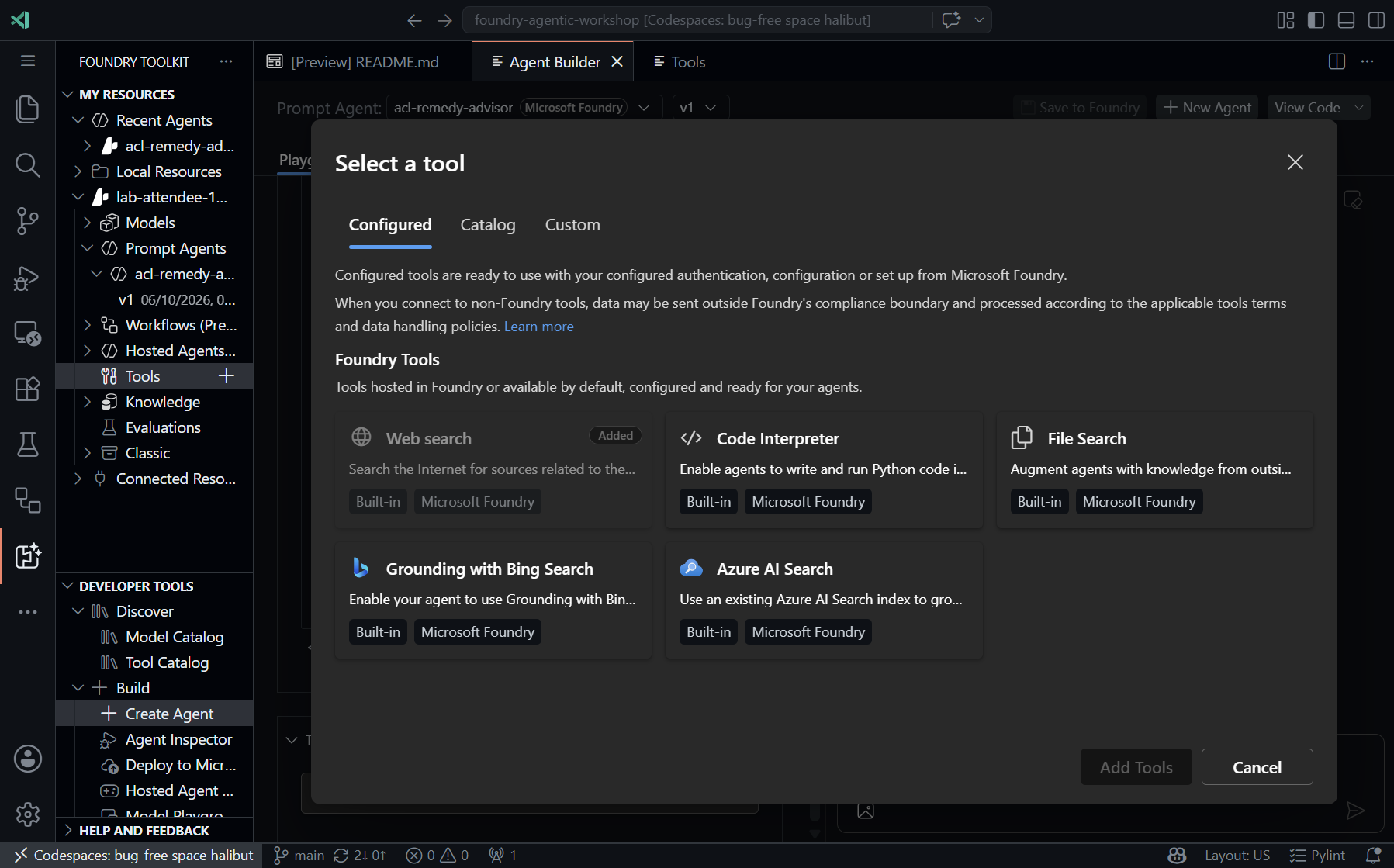
Task: Open the View Code dropdown arrow
Action: click(1359, 108)
